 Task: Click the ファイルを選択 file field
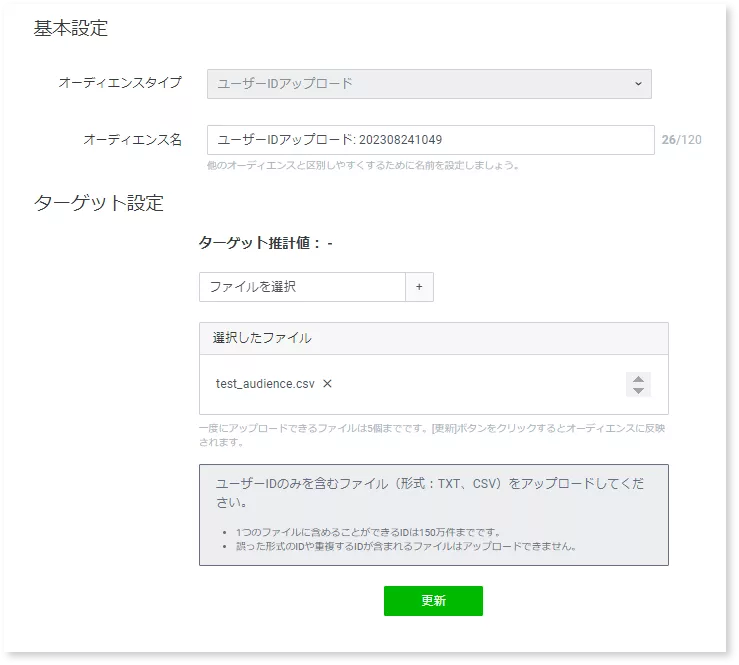pyautogui.click(x=302, y=287)
